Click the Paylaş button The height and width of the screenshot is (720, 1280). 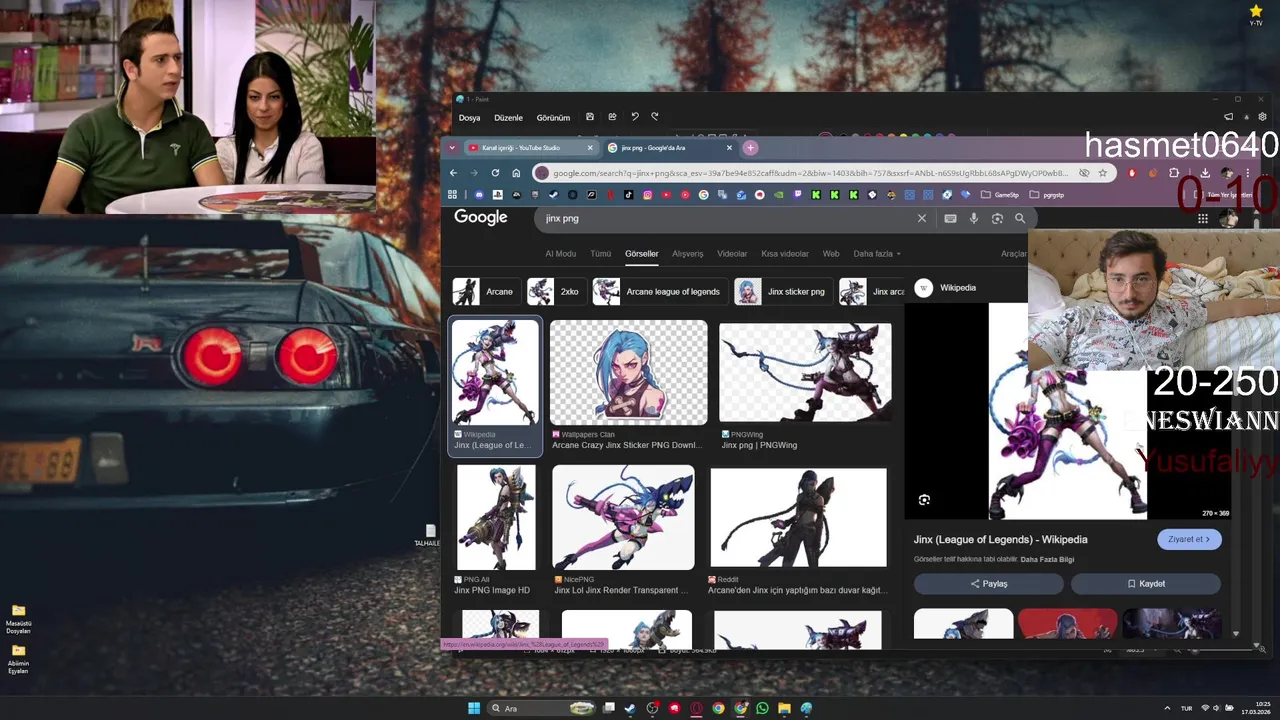tap(988, 584)
